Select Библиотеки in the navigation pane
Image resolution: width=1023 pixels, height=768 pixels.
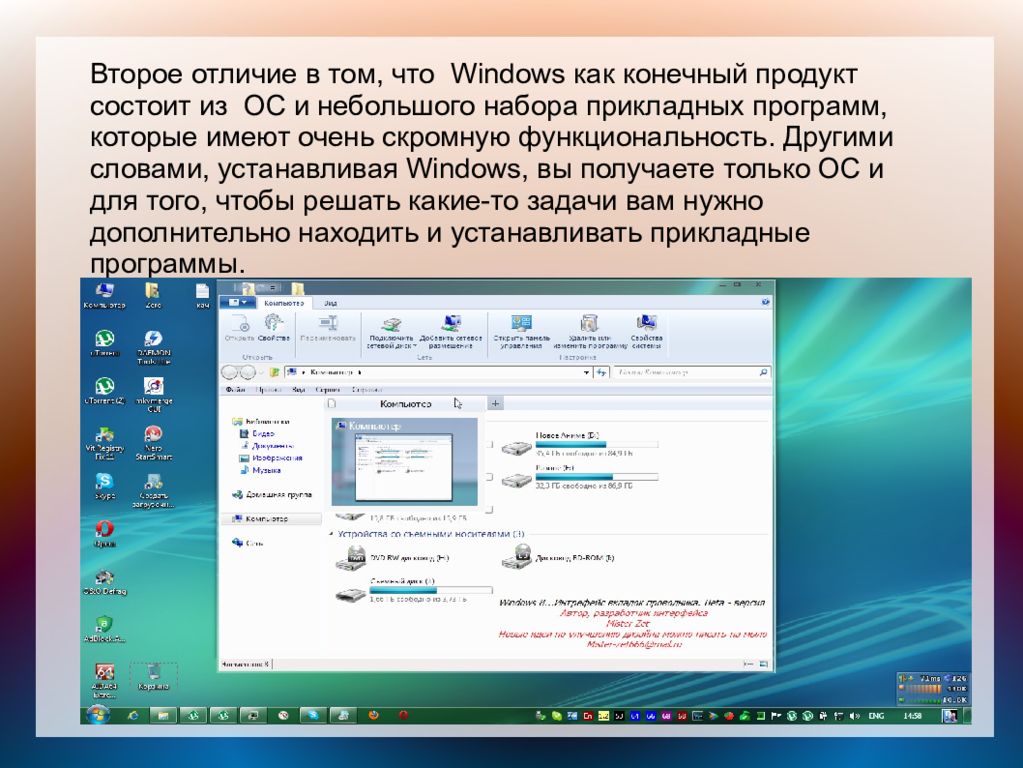point(262,422)
